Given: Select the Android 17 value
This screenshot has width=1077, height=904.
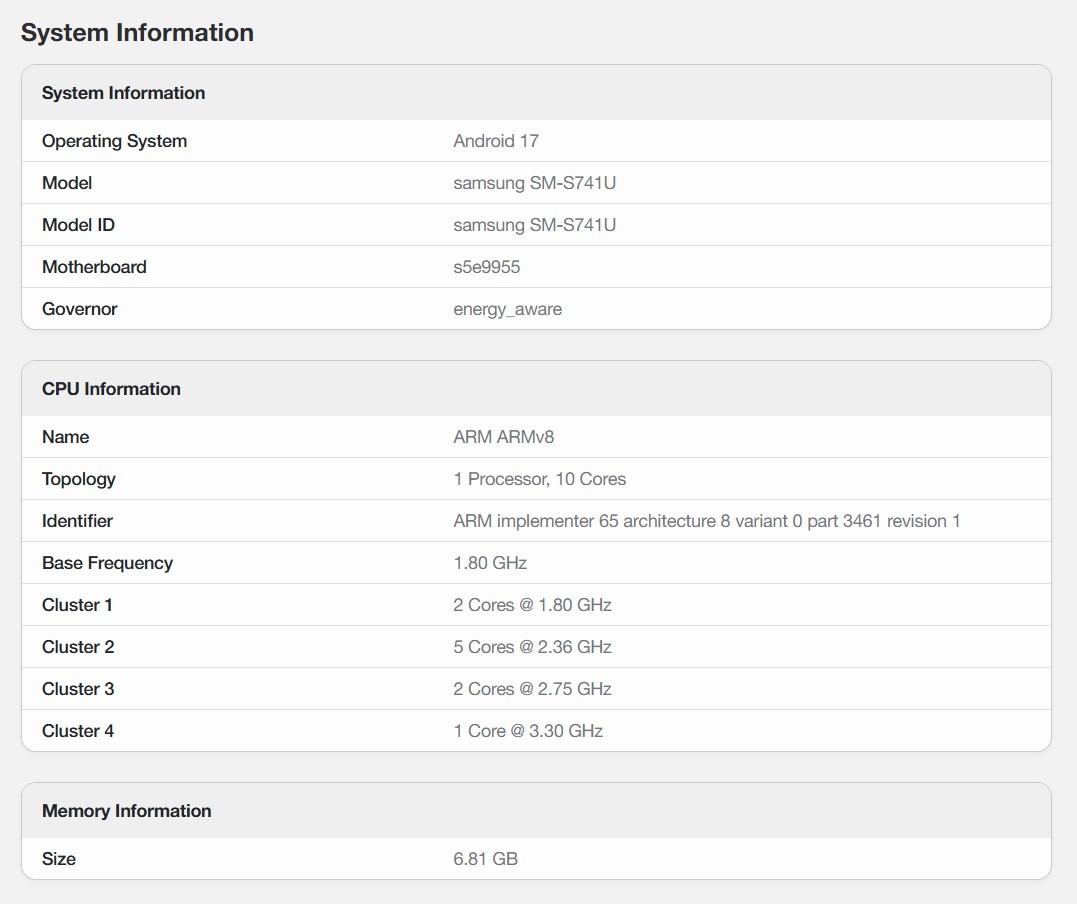Looking at the screenshot, I should coord(496,141).
